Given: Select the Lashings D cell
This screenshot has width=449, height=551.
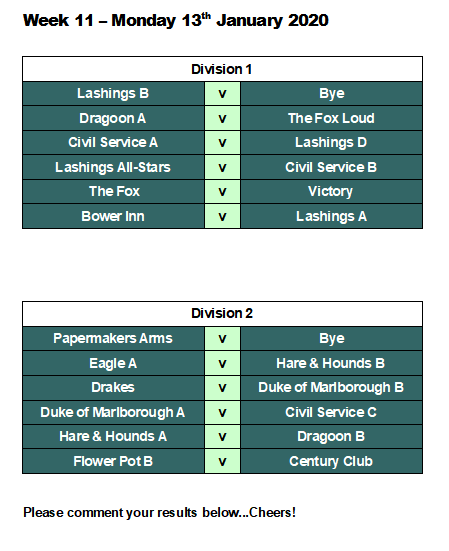Looking at the screenshot, I should coord(331,143).
